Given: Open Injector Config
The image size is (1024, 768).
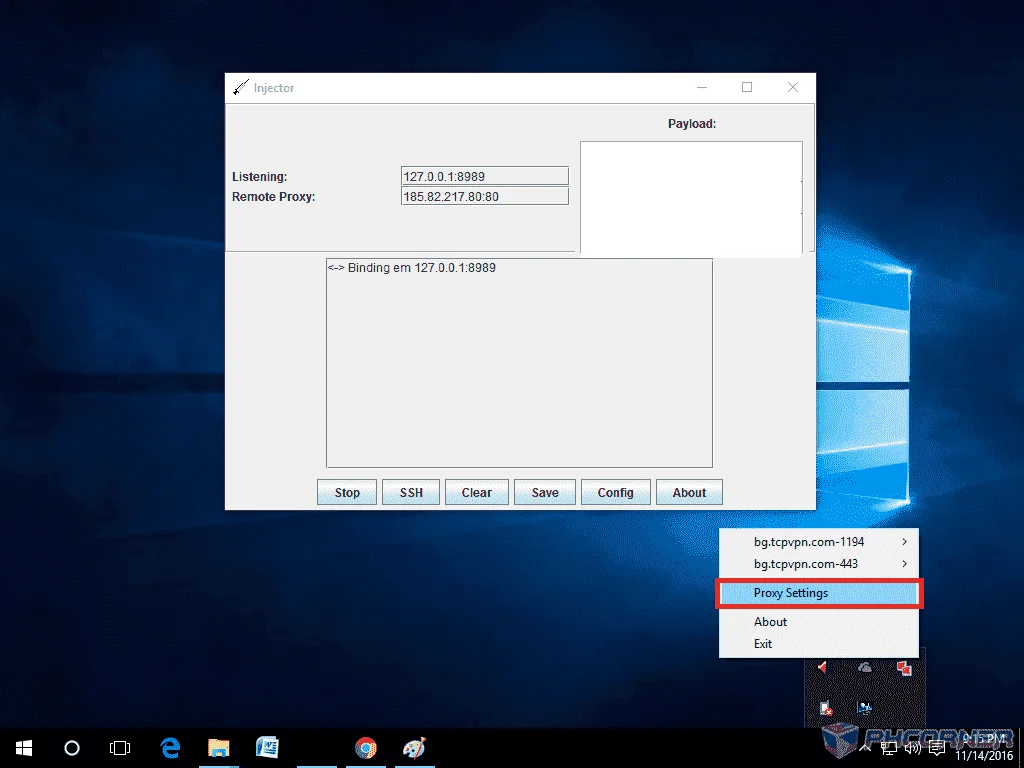Looking at the screenshot, I should coord(615,492).
